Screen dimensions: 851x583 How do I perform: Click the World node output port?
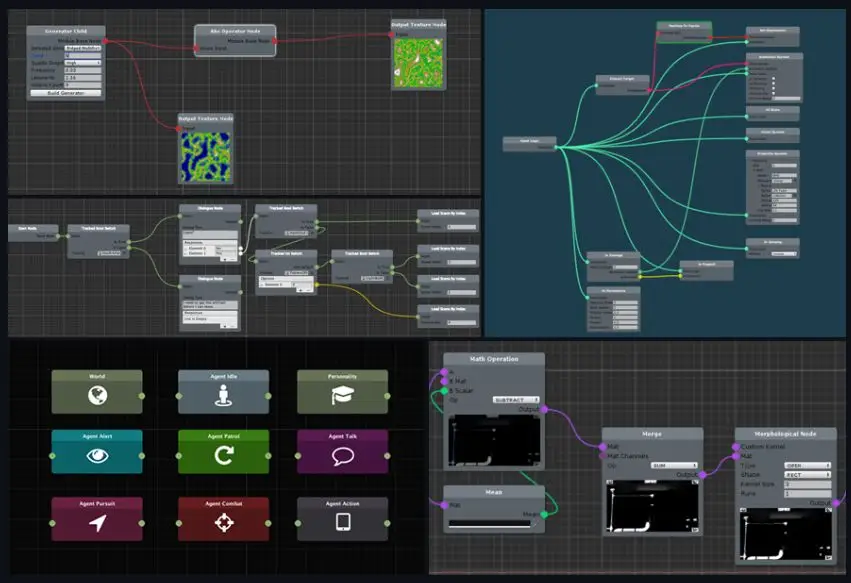tap(142, 396)
